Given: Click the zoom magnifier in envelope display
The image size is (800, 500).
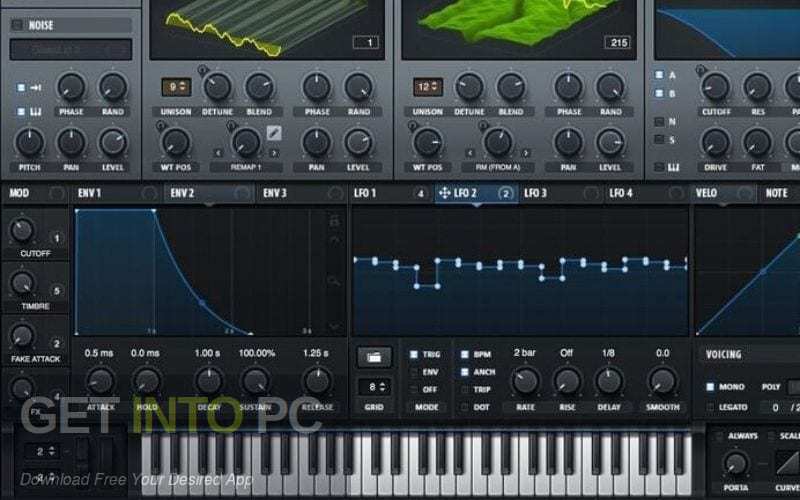Looking at the screenshot, I should tap(334, 281).
